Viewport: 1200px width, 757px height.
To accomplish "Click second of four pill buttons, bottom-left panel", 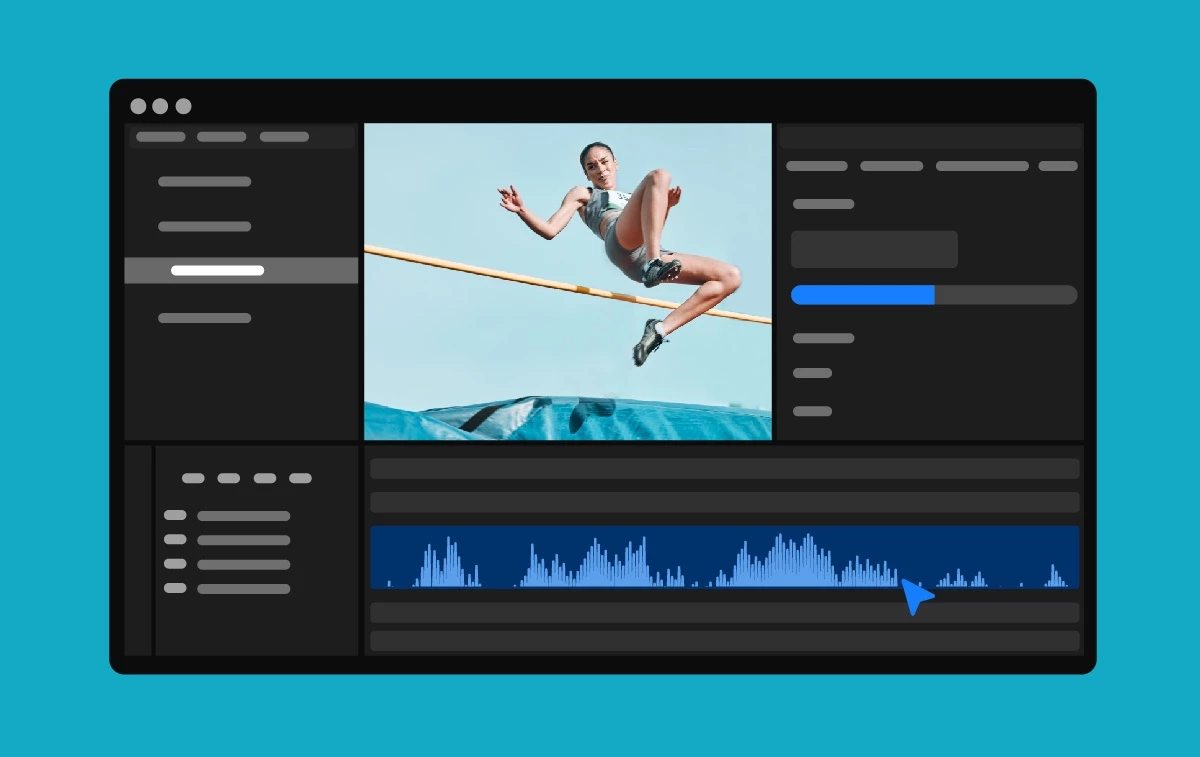I will pyautogui.click(x=229, y=478).
